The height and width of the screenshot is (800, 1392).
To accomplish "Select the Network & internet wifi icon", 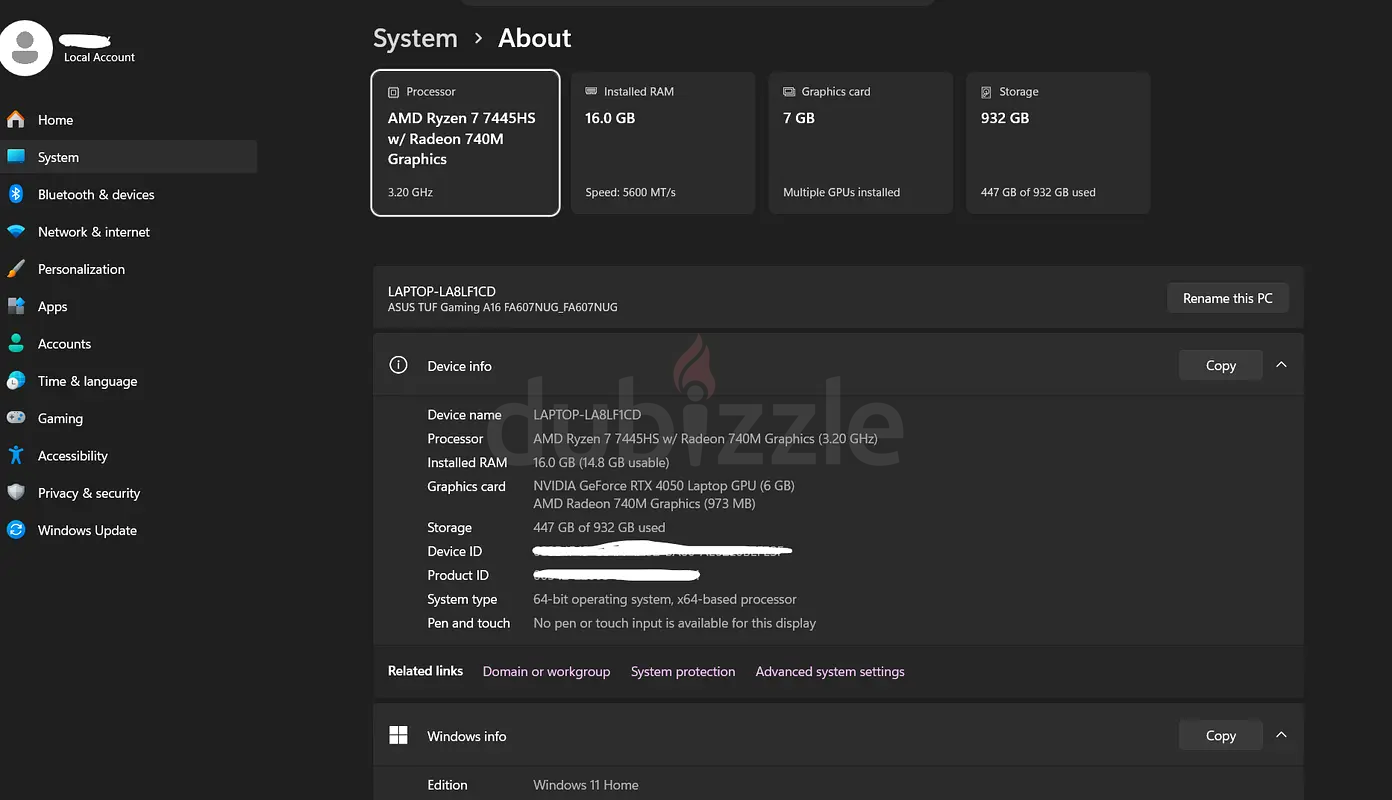I will click(16, 232).
